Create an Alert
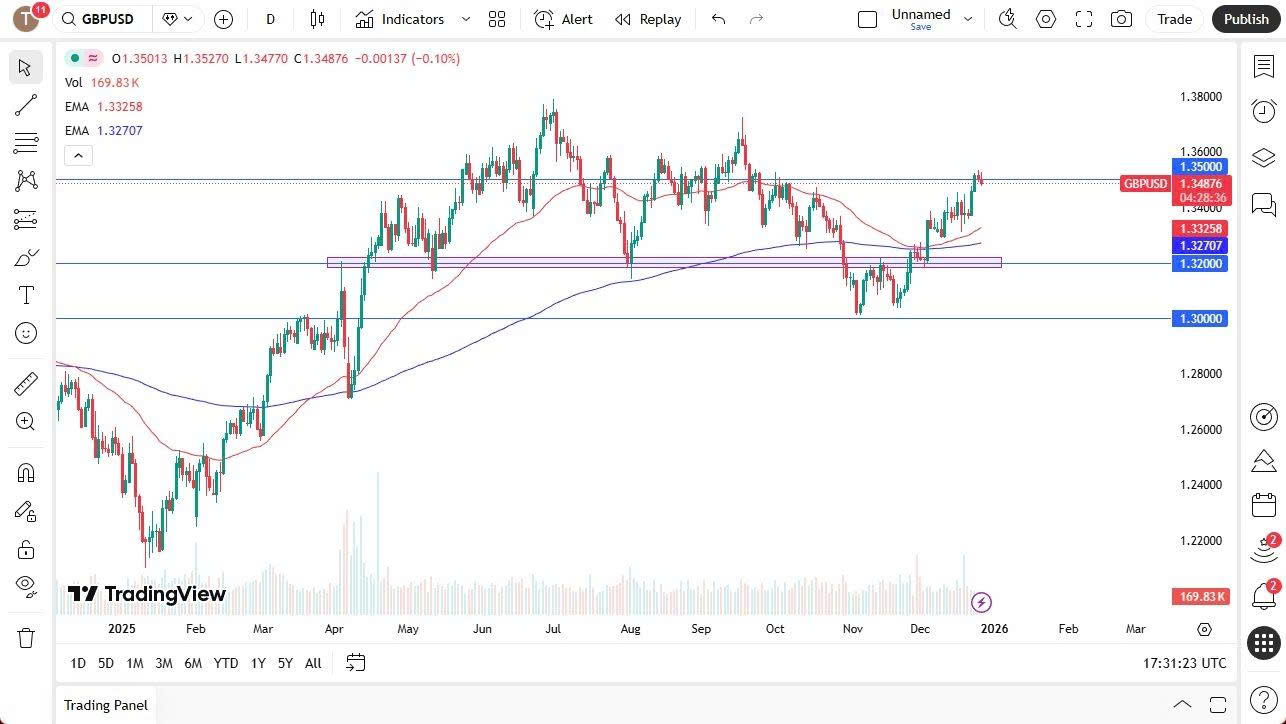The image size is (1286, 724). (563, 19)
